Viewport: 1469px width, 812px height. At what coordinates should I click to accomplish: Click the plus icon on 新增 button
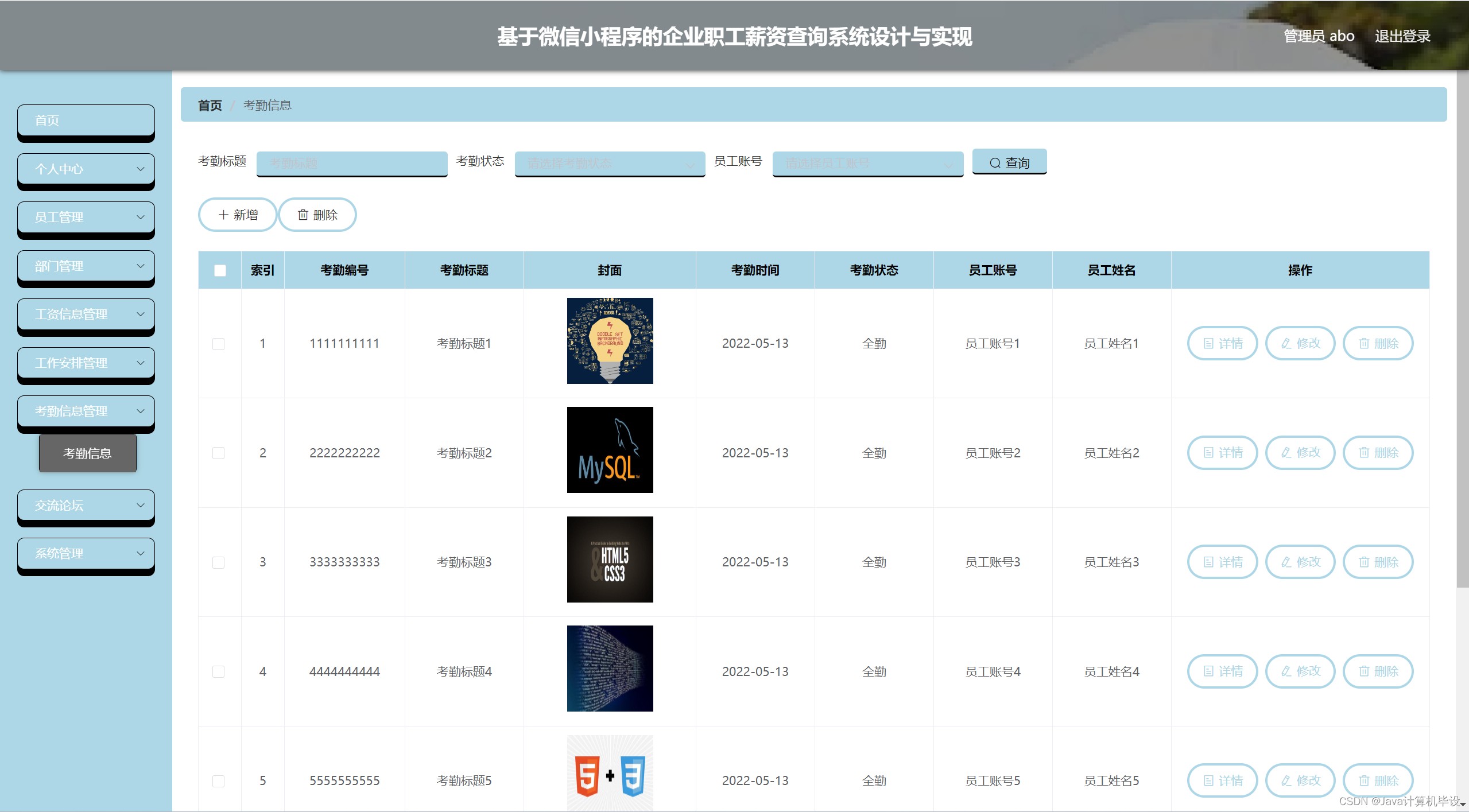tap(223, 215)
